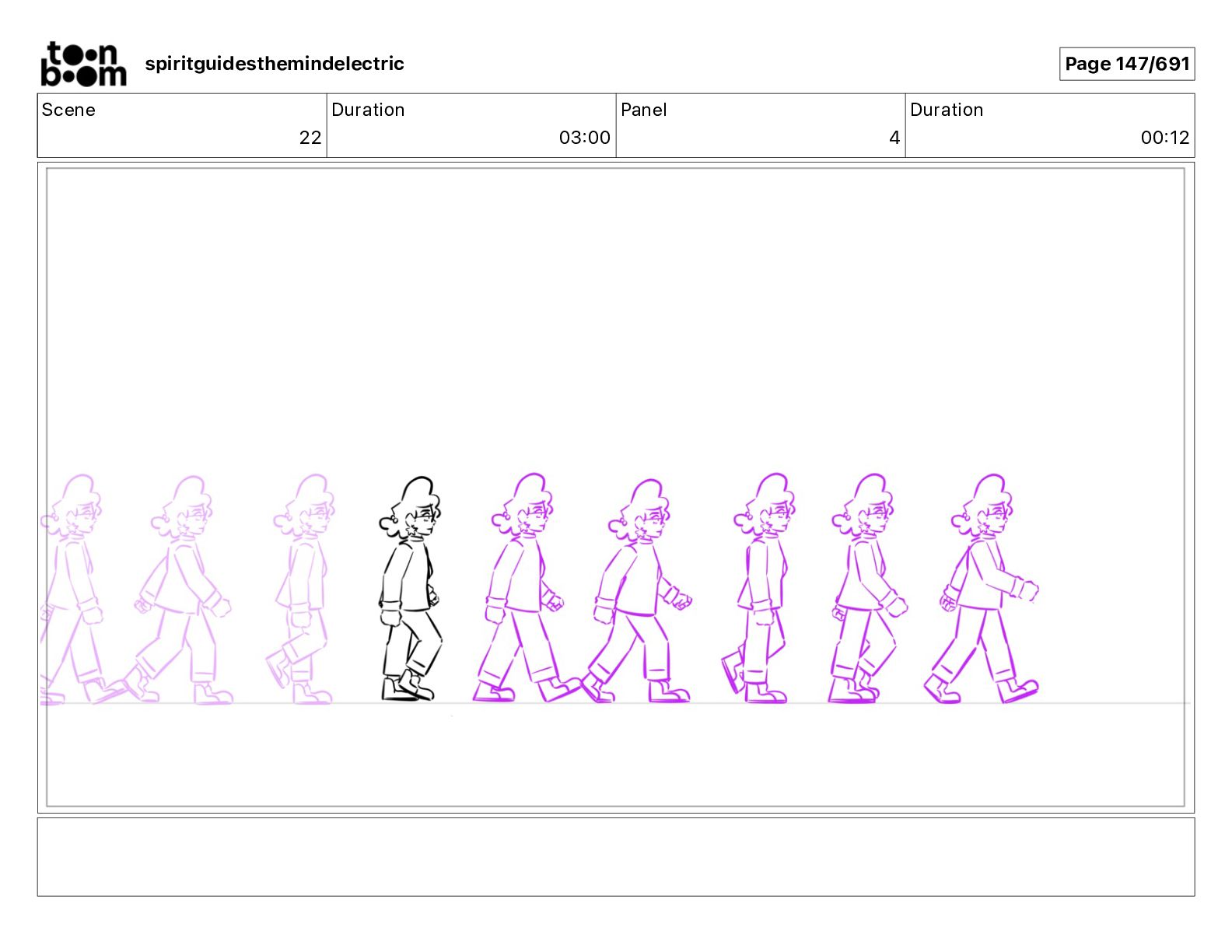Select the scene duration 03:00

pos(585,138)
